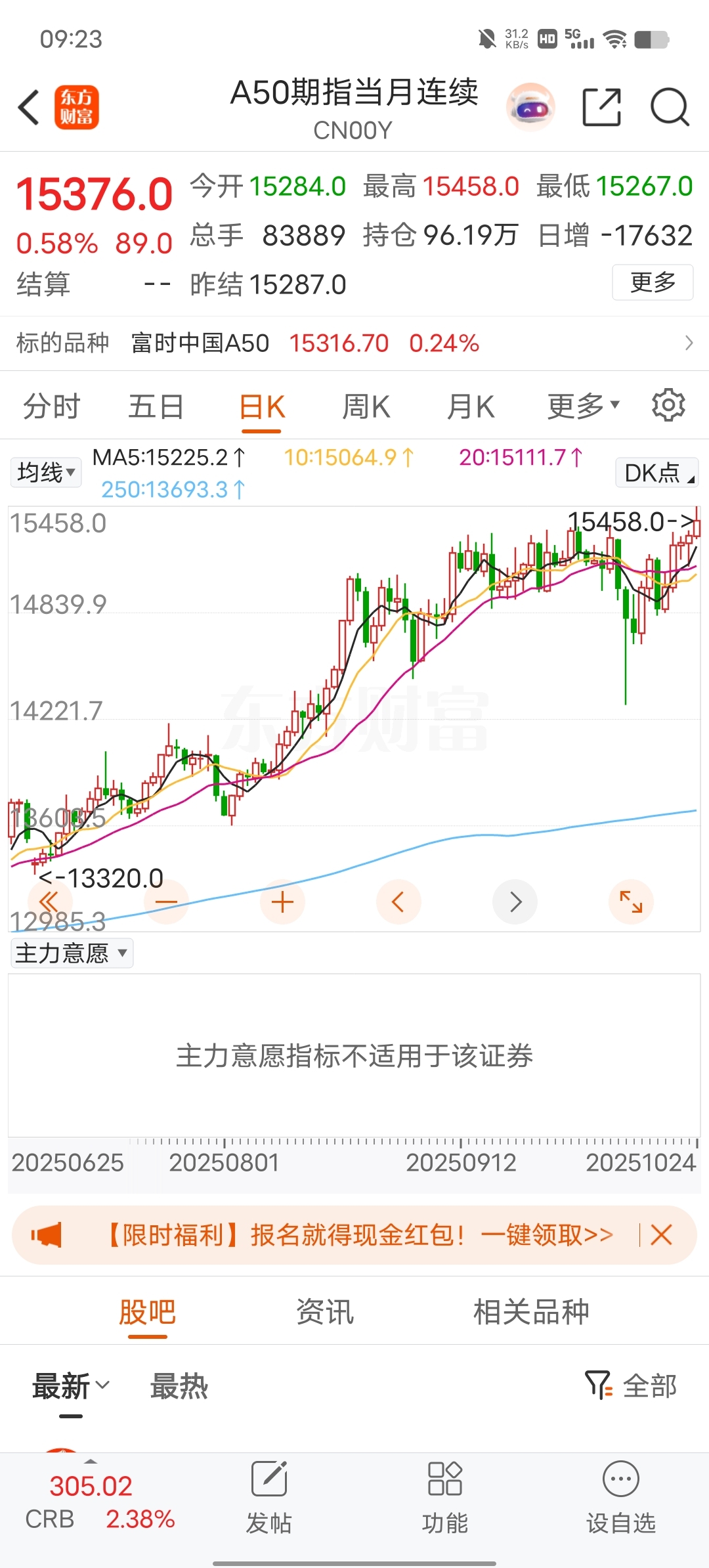The height and width of the screenshot is (1568, 709).
Task: Zoom in chart with plus button
Action: point(282,902)
